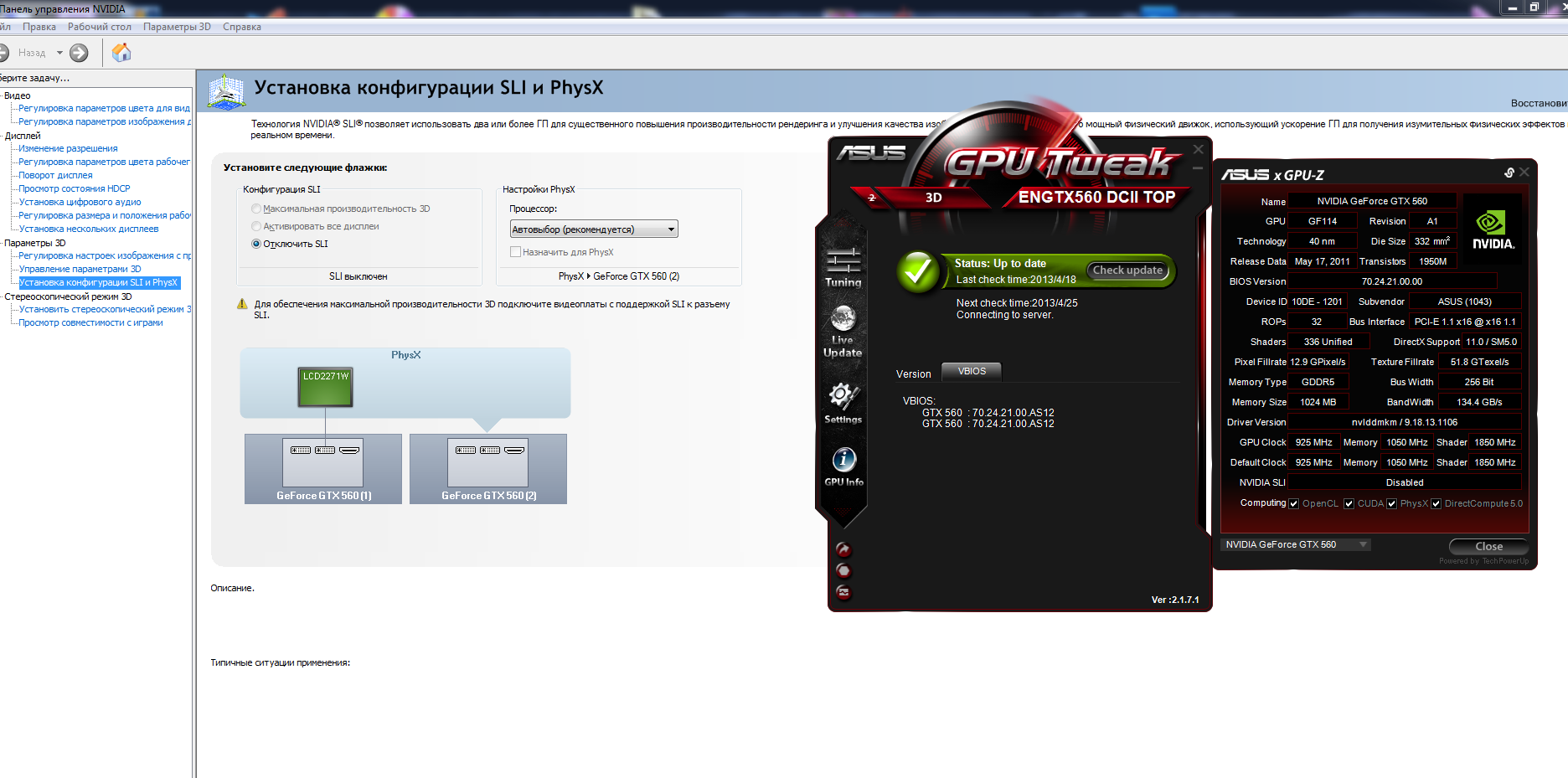Click the NVIDIA SLI Disabled value

coord(1405,482)
